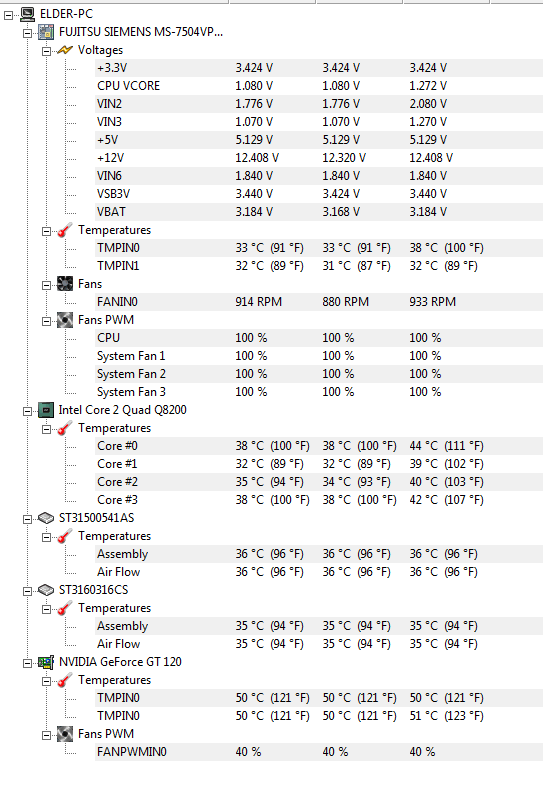Image resolution: width=543 pixels, height=788 pixels.
Task: Click the 12.320 V value
Action: [344, 158]
